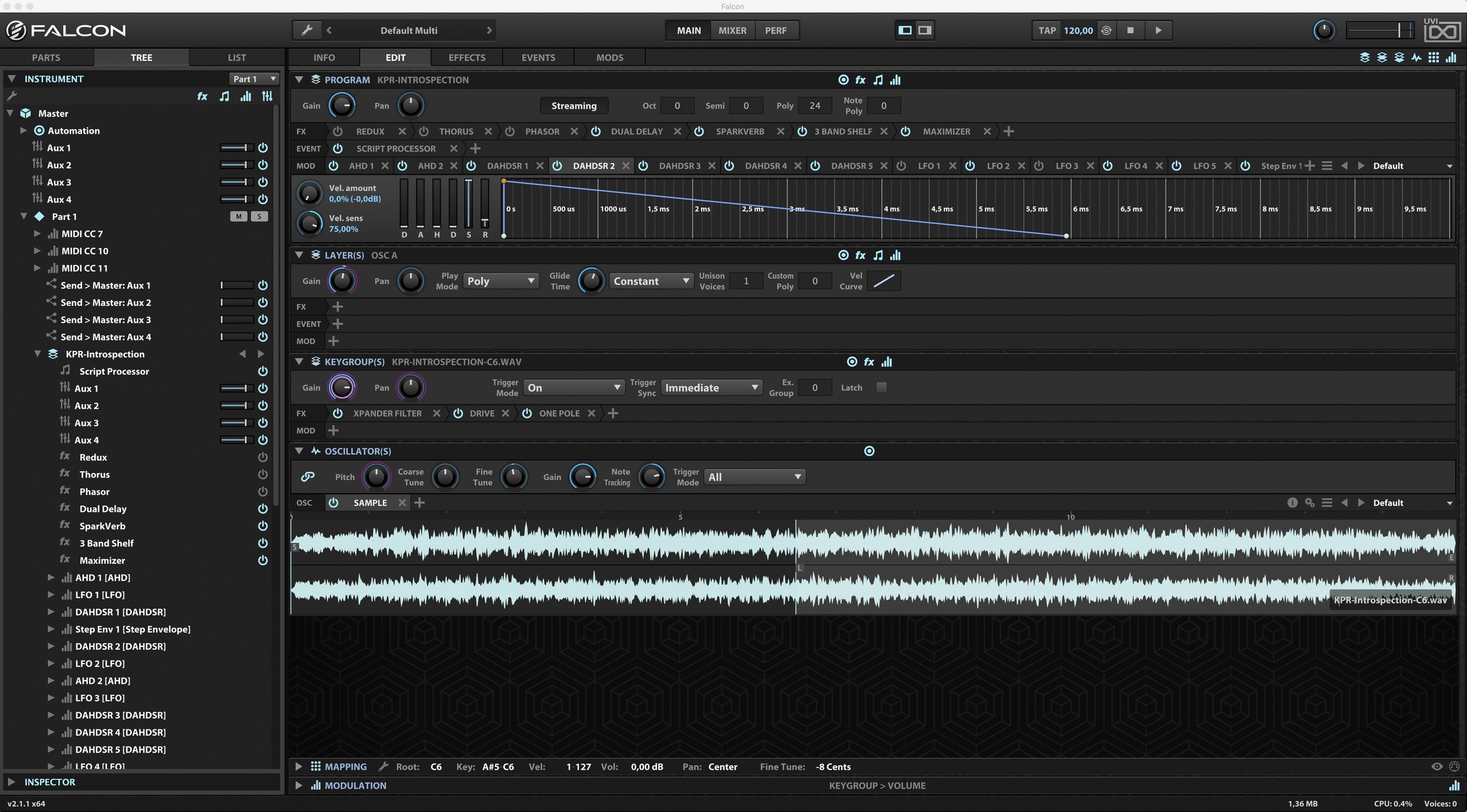Open the Play Mode Poly dropdown
Image resolution: width=1467 pixels, height=812 pixels.
(500, 281)
